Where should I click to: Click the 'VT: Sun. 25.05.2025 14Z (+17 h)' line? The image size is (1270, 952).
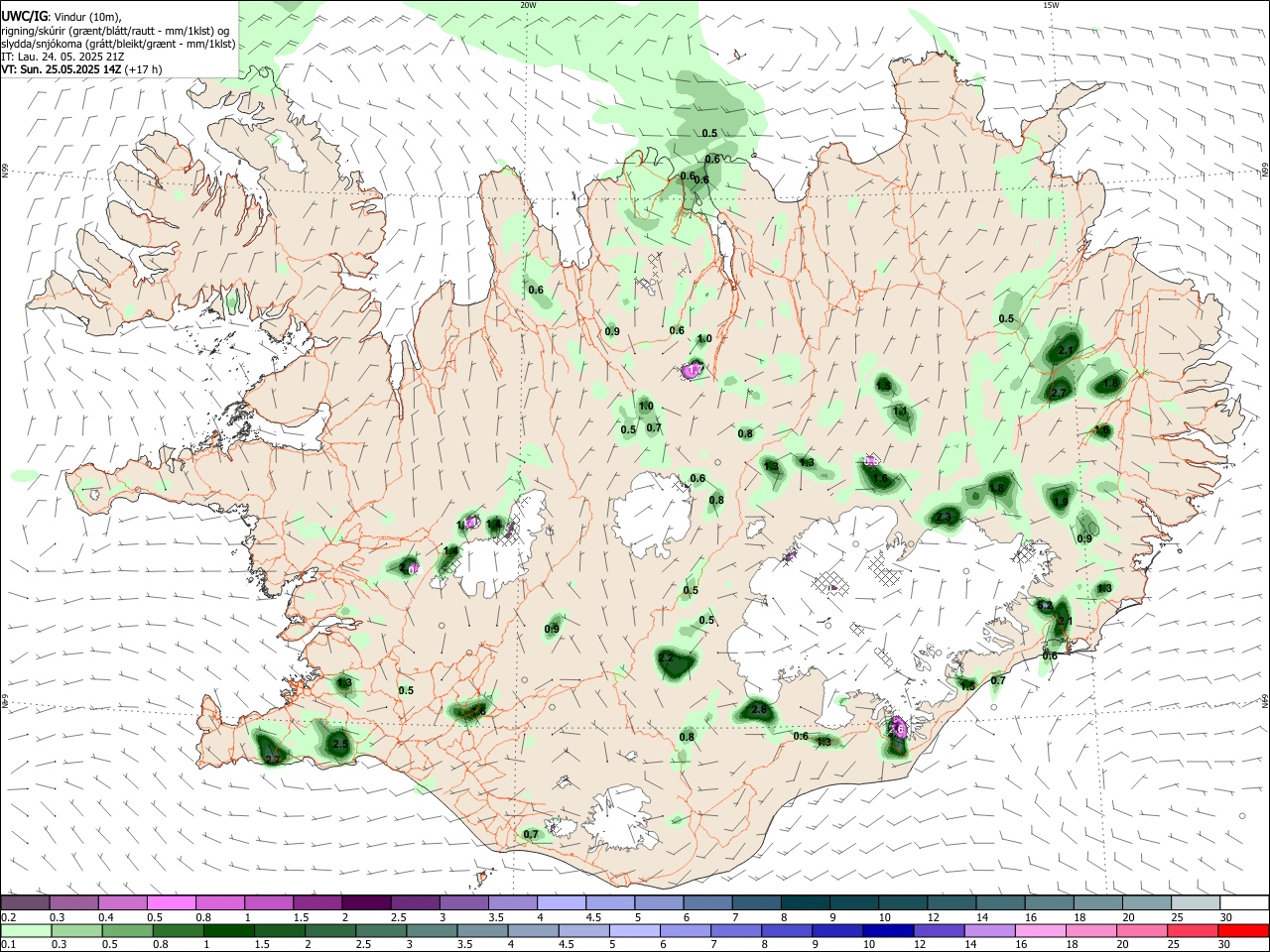81,69
